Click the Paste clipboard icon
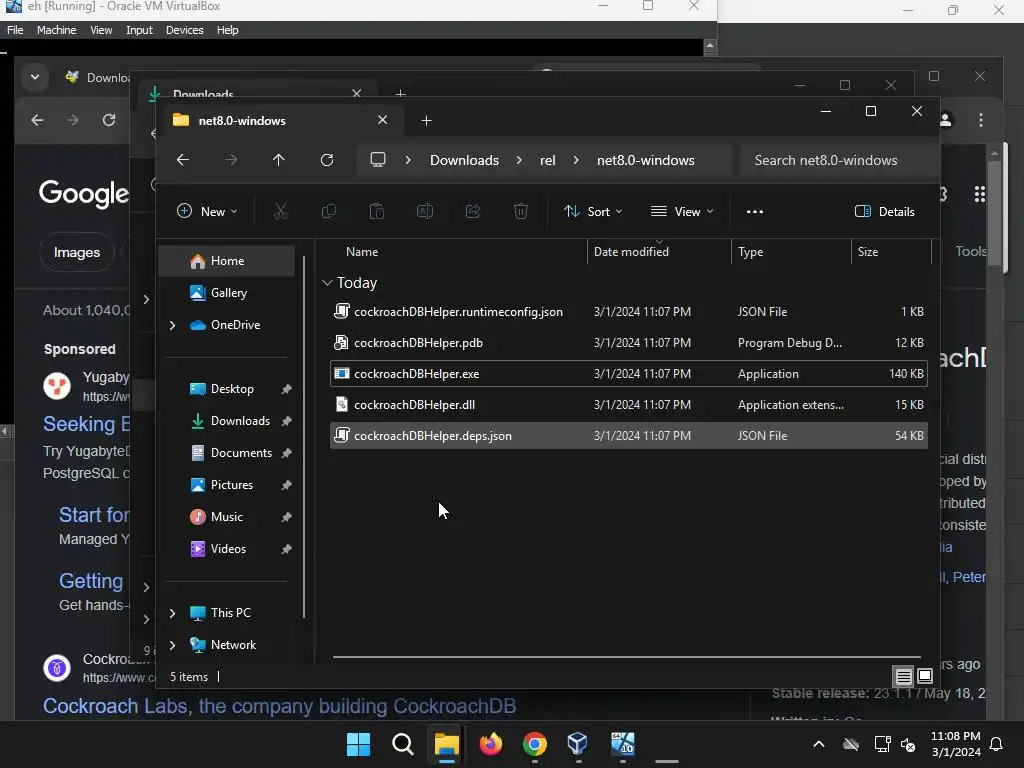 pyautogui.click(x=377, y=211)
